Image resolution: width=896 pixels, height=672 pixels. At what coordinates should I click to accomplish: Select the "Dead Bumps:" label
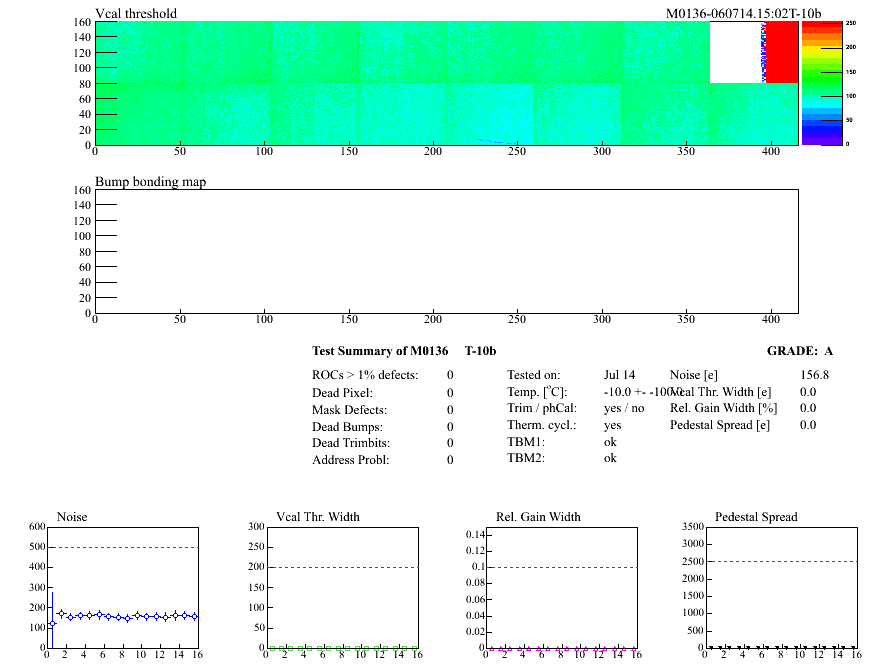347,427
